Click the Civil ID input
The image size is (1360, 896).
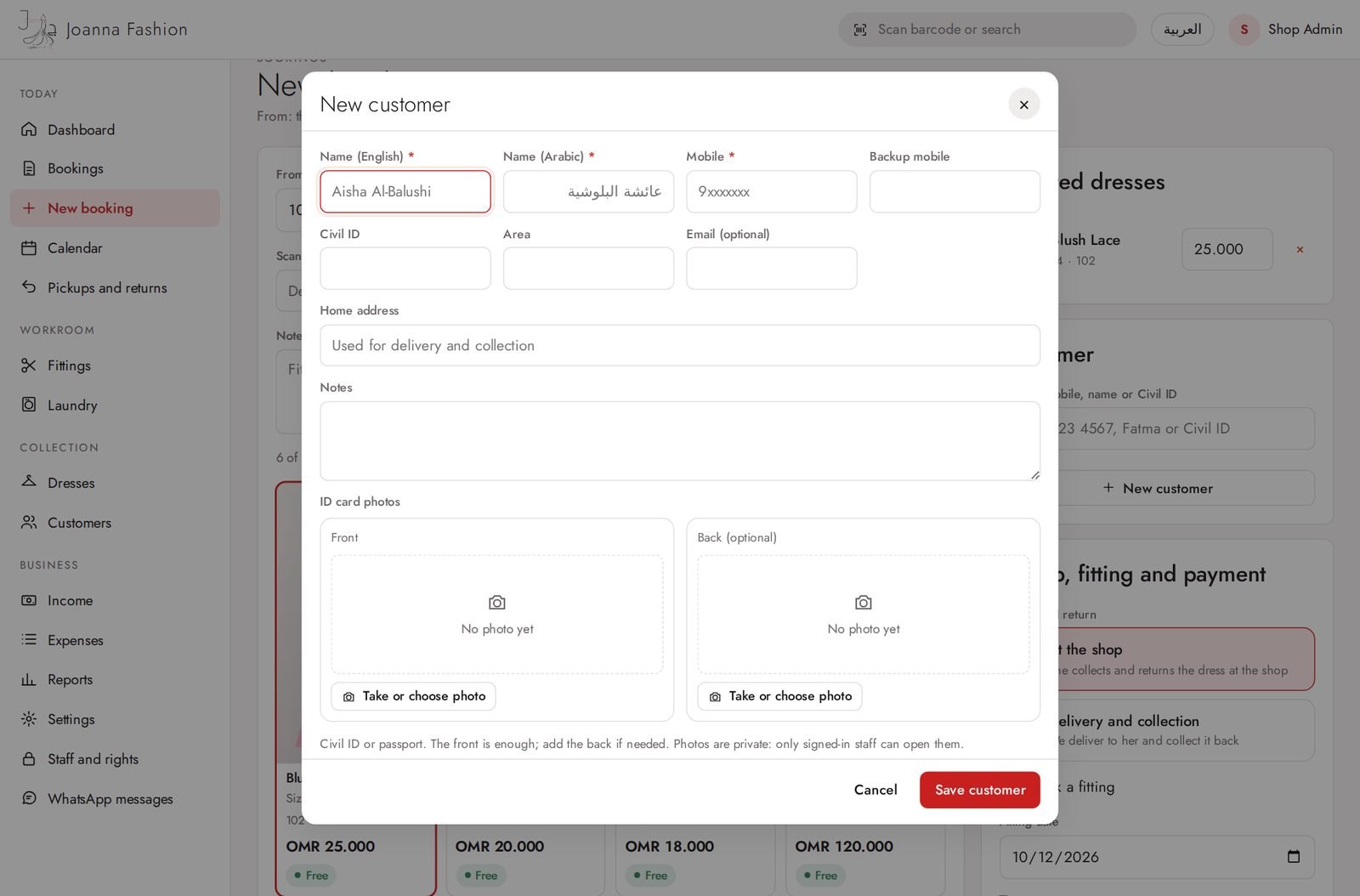coord(405,269)
